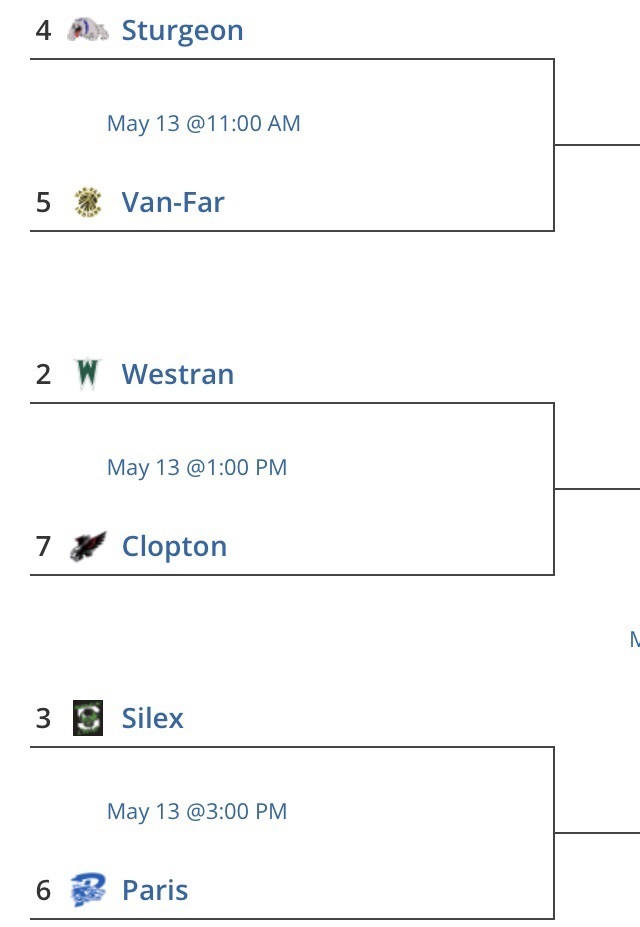Click the green Westran W logo

(87, 374)
